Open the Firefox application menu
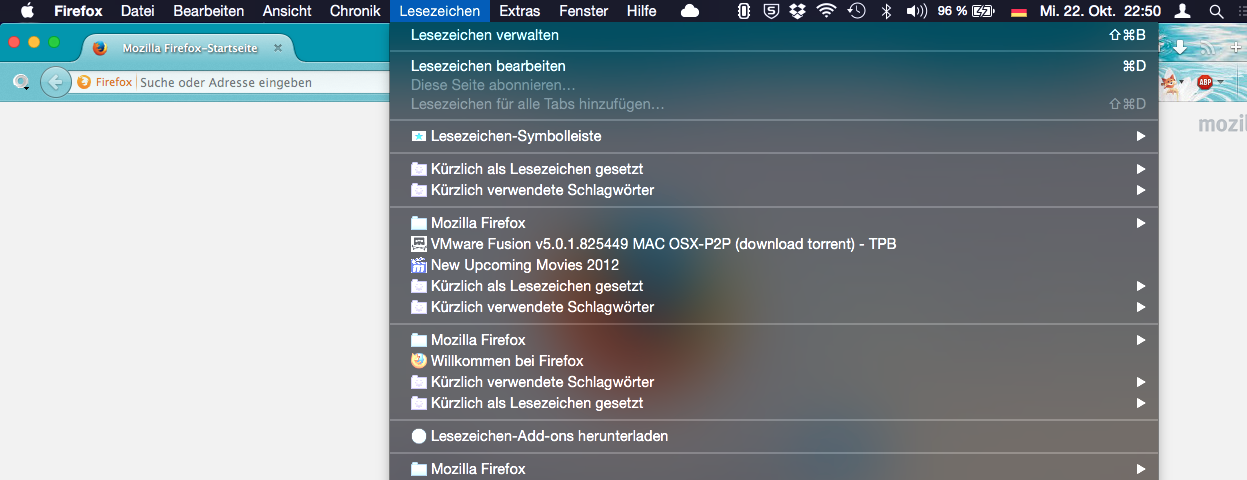The width and height of the screenshot is (1247, 480). [x=78, y=11]
